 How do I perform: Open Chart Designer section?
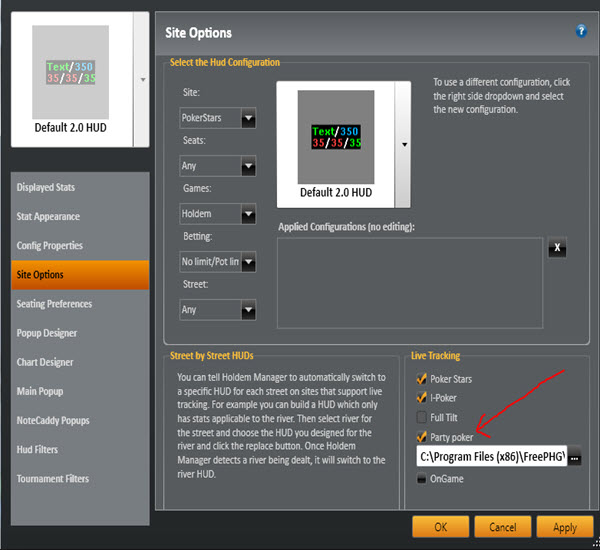pos(80,362)
